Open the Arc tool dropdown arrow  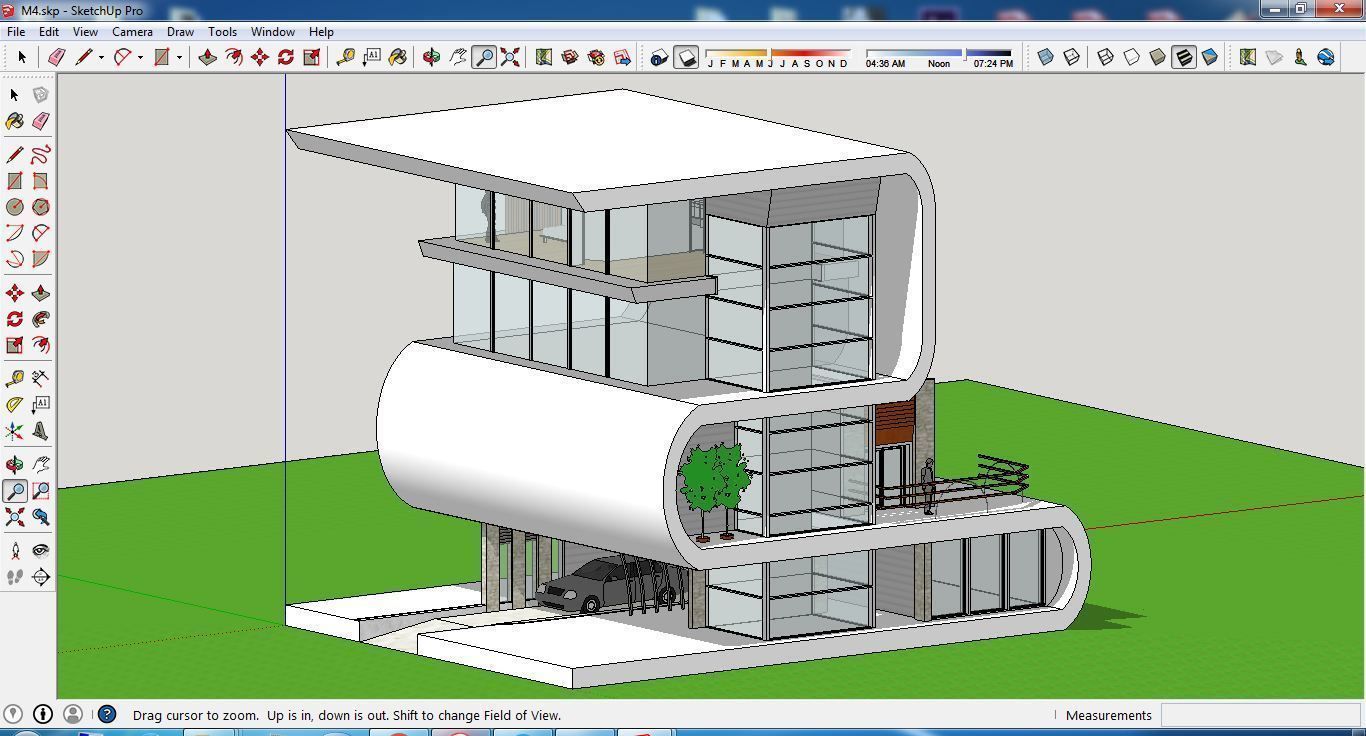pyautogui.click(x=140, y=57)
